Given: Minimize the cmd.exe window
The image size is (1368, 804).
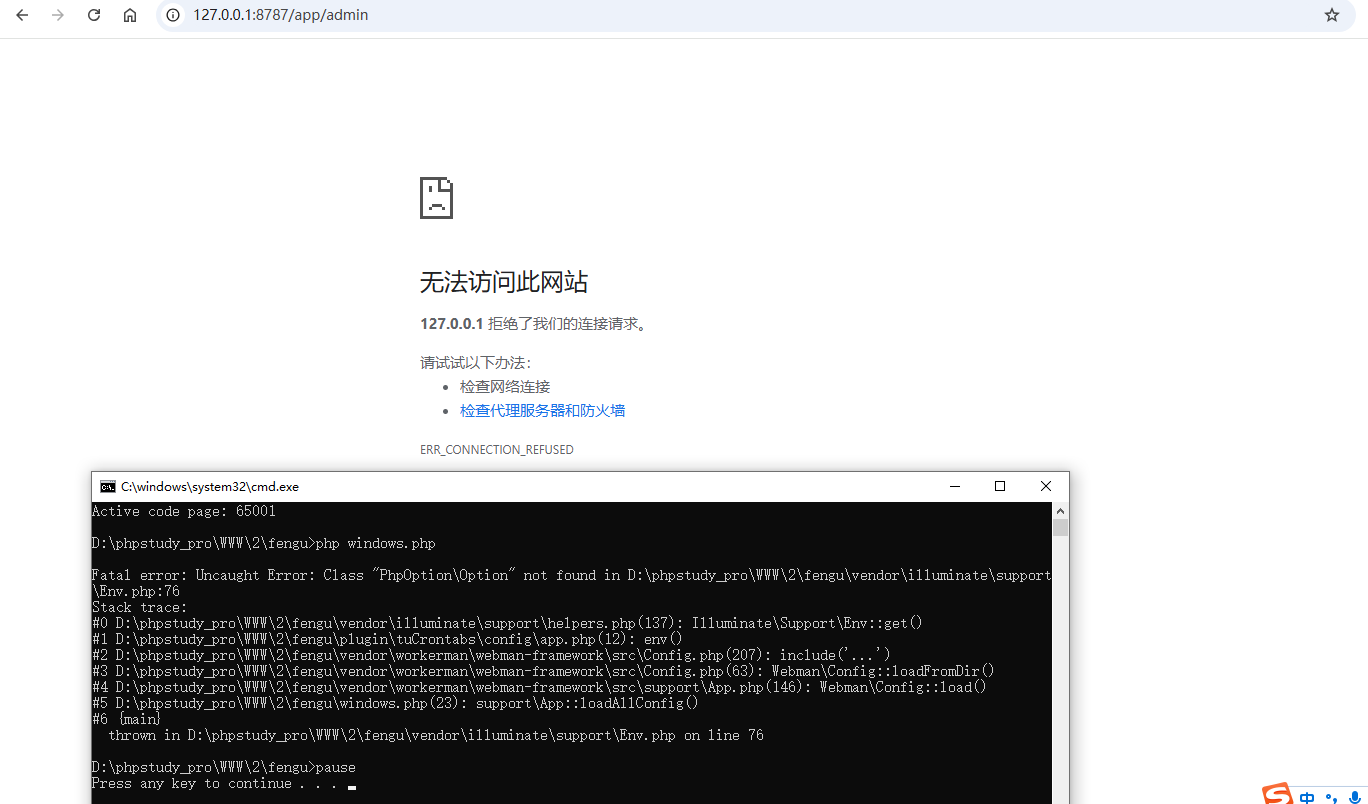Looking at the screenshot, I should [953, 487].
